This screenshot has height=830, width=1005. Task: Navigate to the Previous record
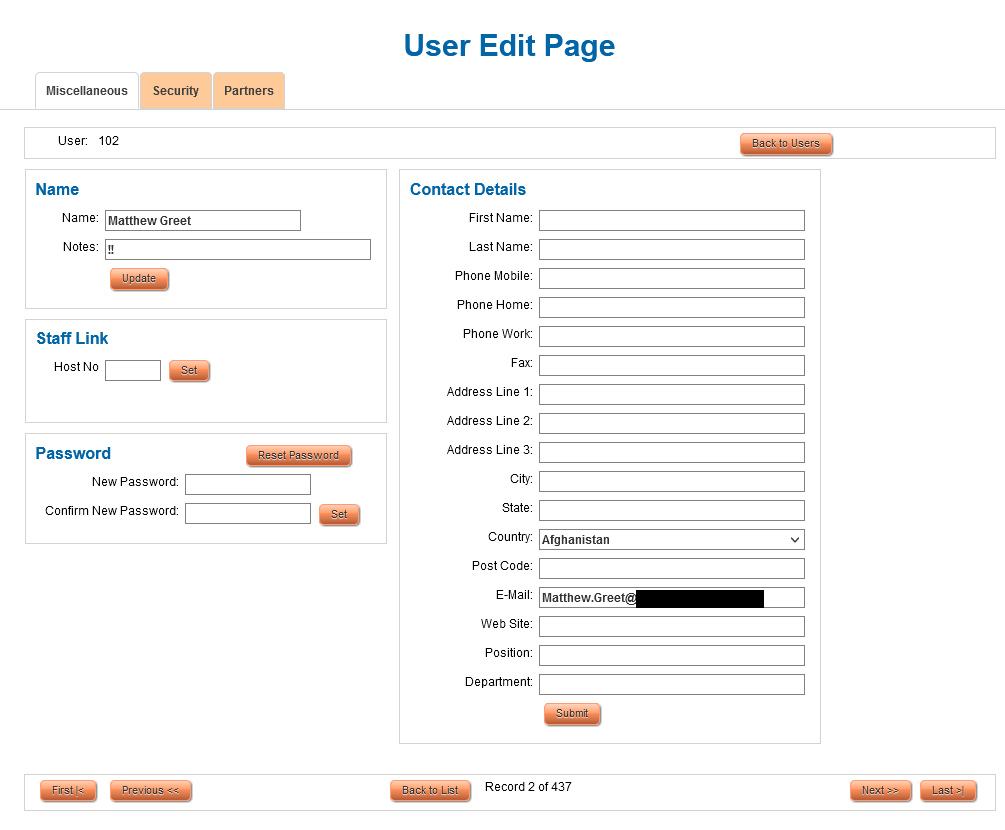tap(150, 791)
